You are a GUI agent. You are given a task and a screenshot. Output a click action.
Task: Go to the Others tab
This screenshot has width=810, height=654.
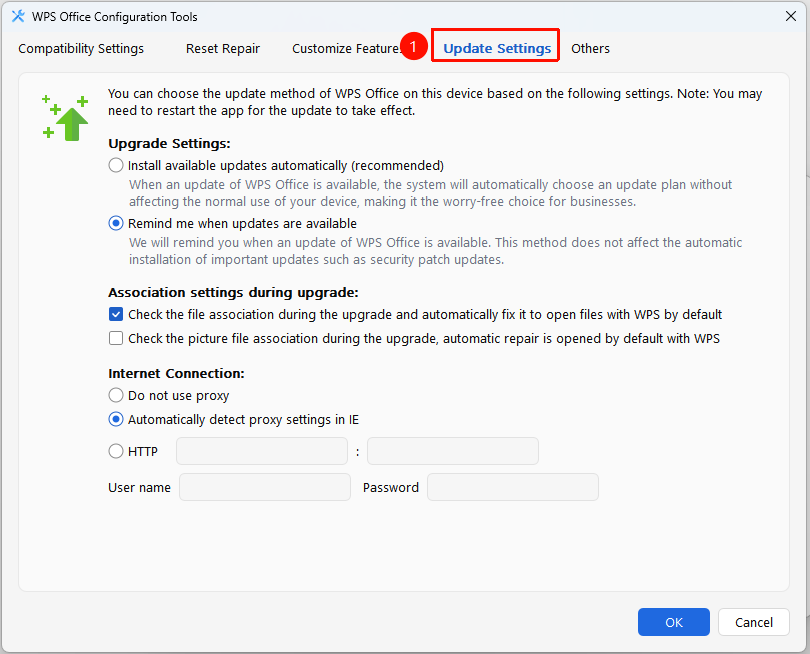pyautogui.click(x=590, y=49)
